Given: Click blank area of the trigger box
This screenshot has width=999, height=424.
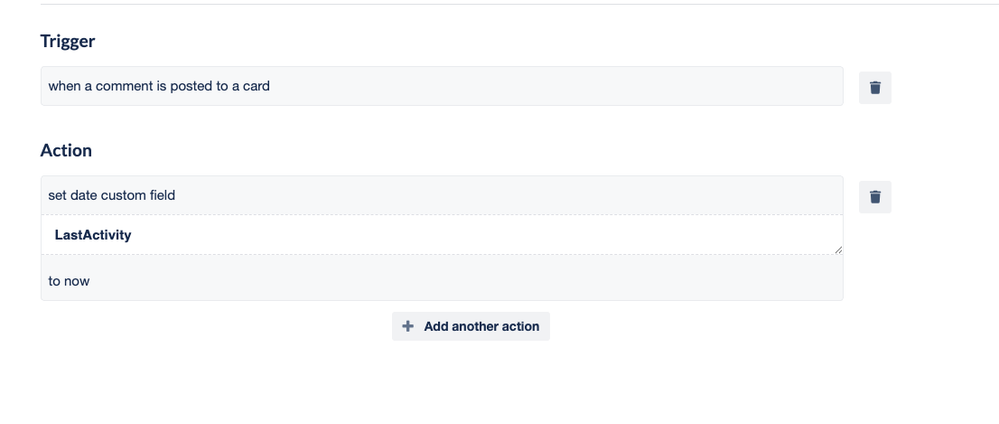Looking at the screenshot, I should (554, 86).
